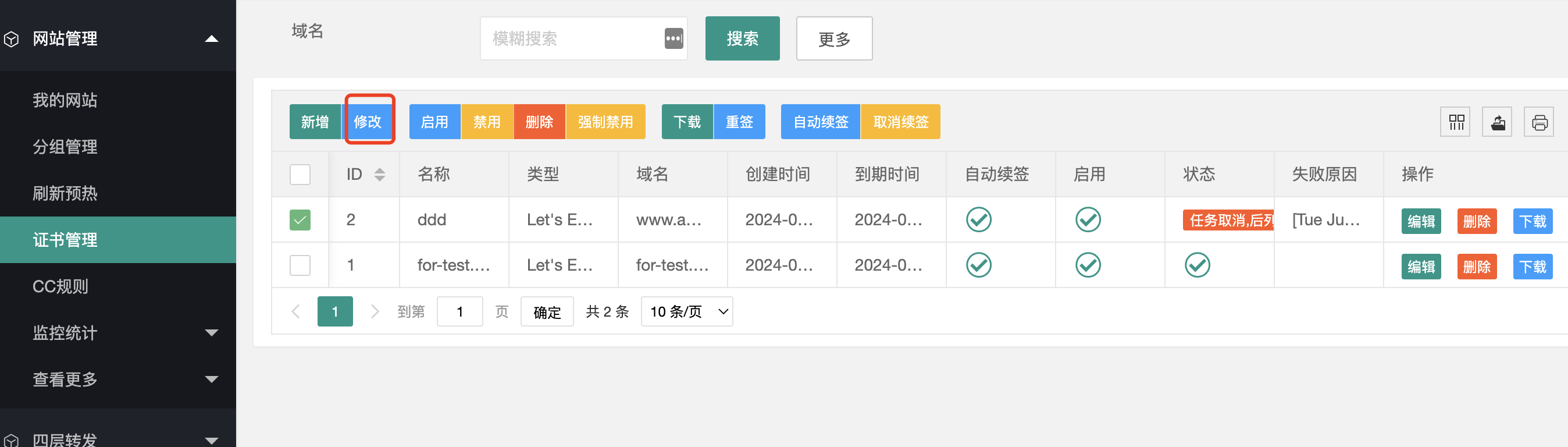Go to previous page arrow
This screenshot has height=447, width=1568.
pyautogui.click(x=297, y=312)
